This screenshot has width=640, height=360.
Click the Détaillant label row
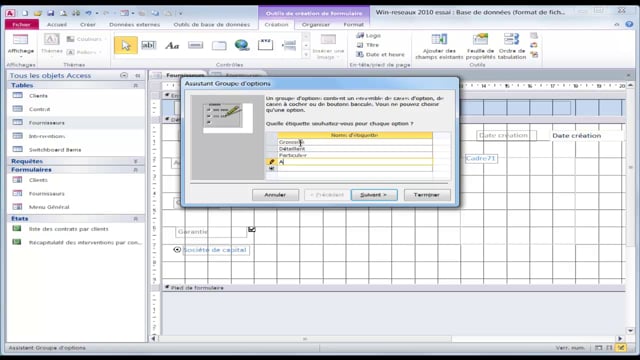click(355, 149)
